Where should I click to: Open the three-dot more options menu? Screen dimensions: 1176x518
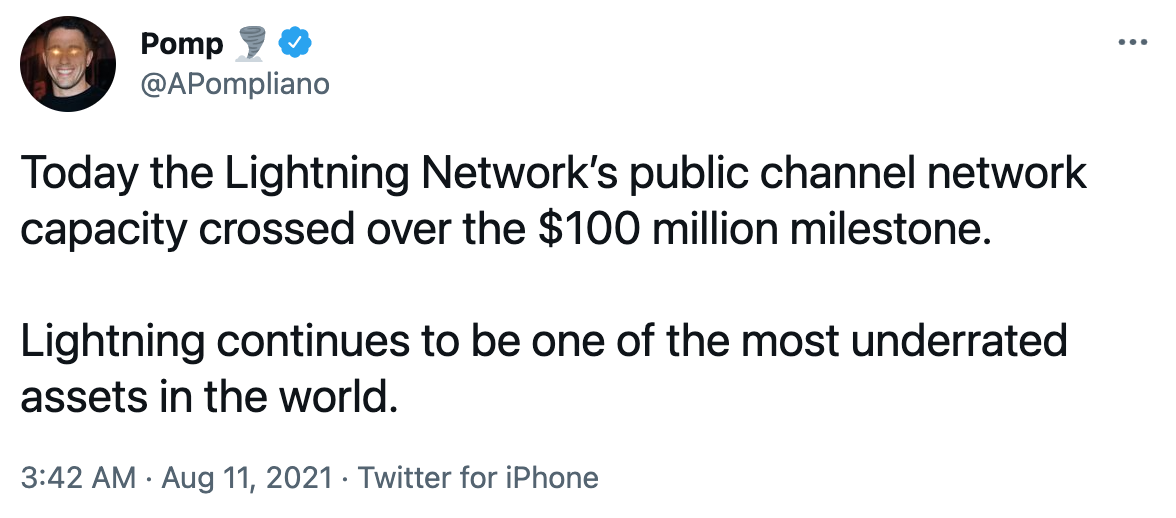(1134, 42)
